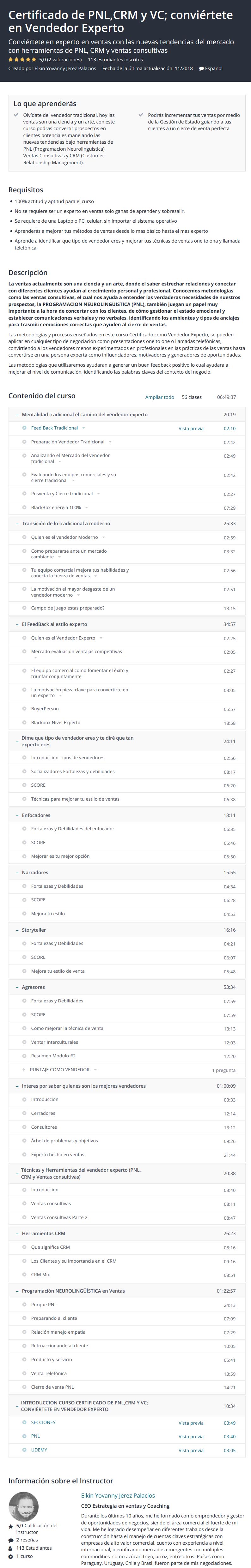Click the play icon beside Porque PNL
251x1568 pixels.
[24, 1304]
